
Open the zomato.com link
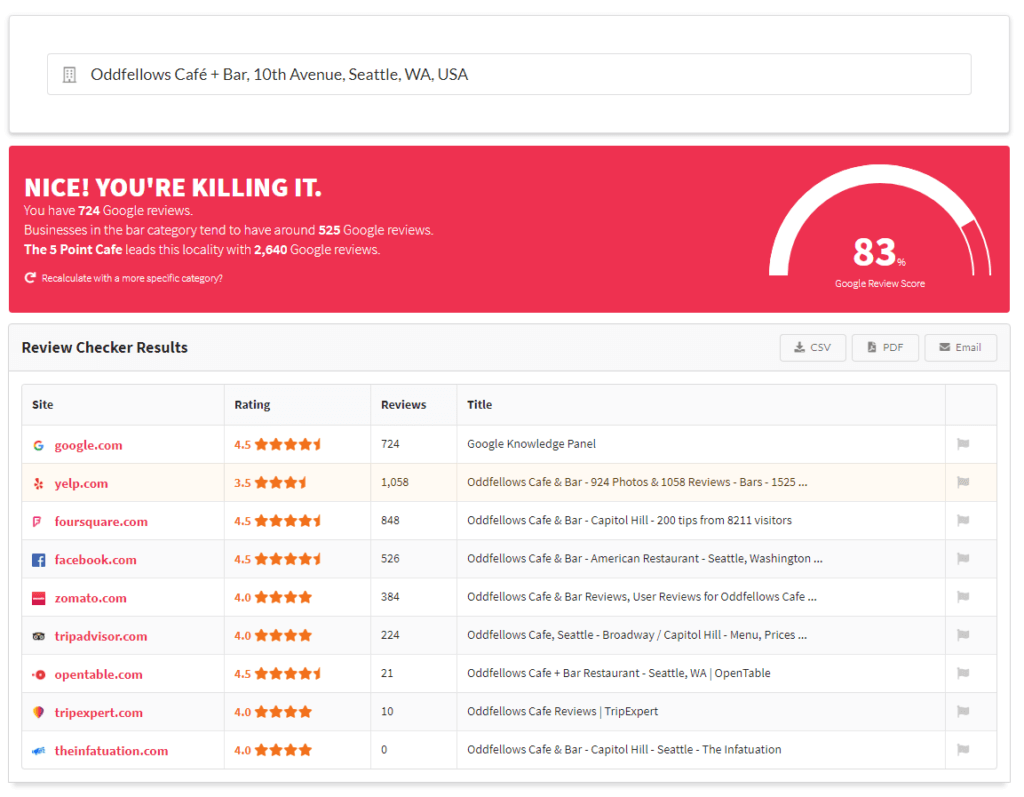(90, 598)
